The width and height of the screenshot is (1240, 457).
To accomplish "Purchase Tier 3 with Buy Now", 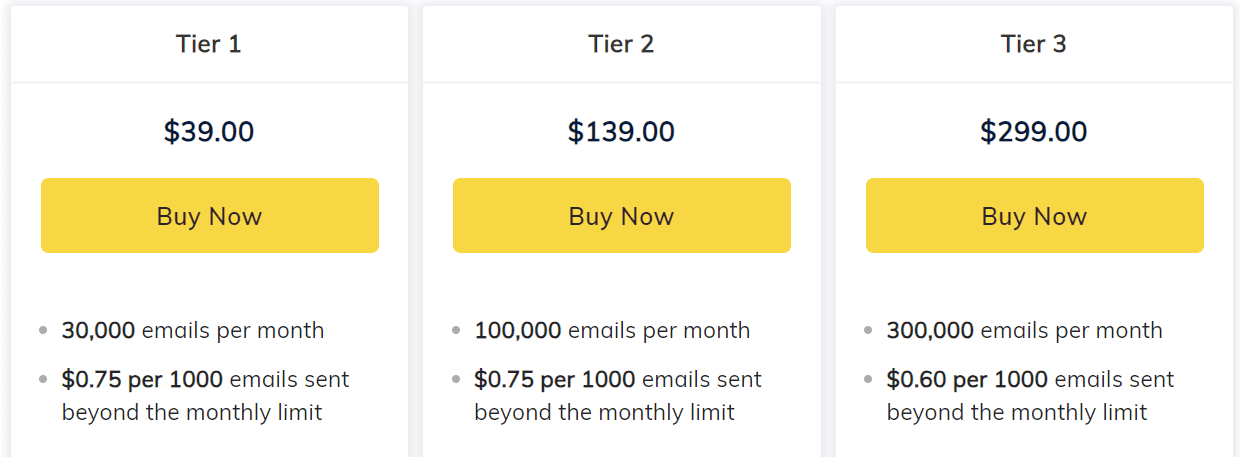I will [1034, 216].
